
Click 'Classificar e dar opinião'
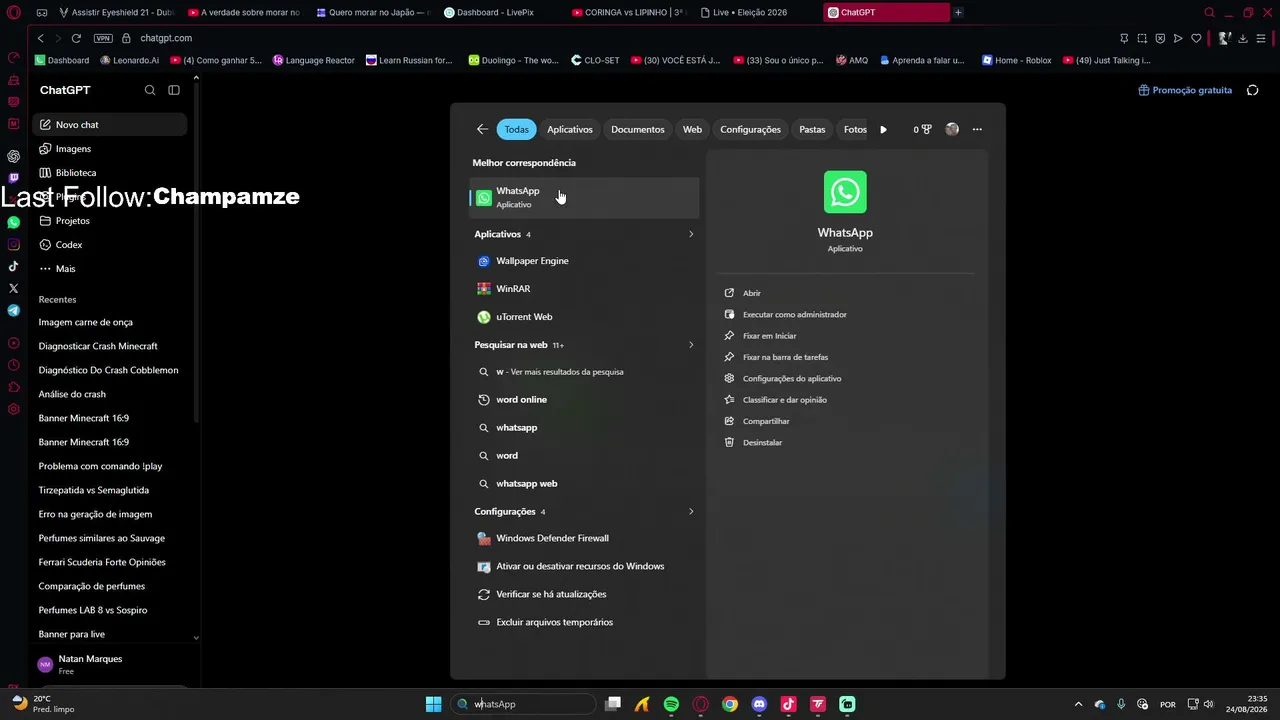(x=784, y=400)
